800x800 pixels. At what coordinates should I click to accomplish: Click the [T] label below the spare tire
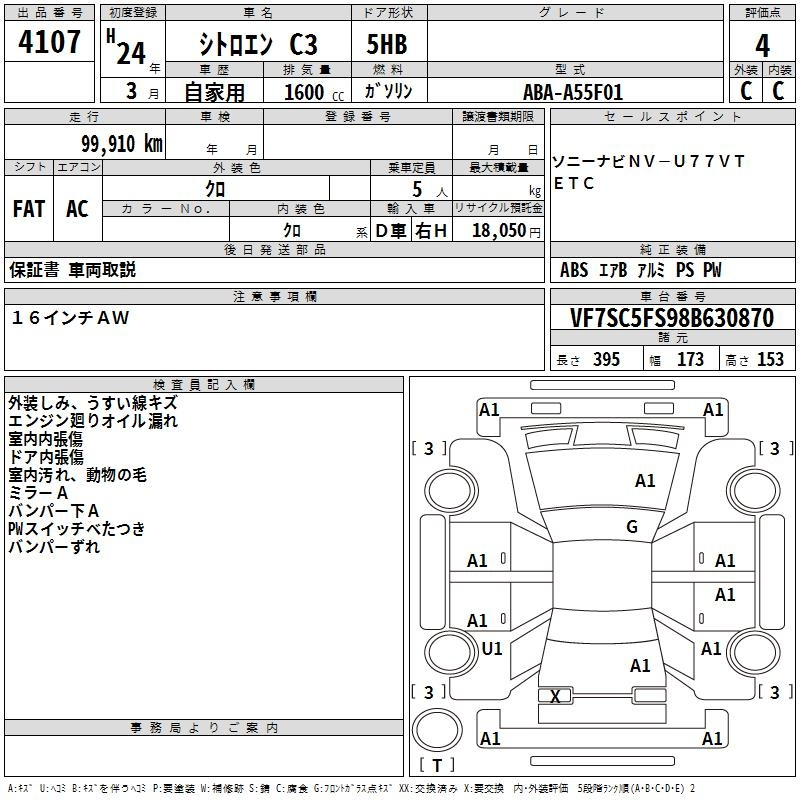point(437,765)
